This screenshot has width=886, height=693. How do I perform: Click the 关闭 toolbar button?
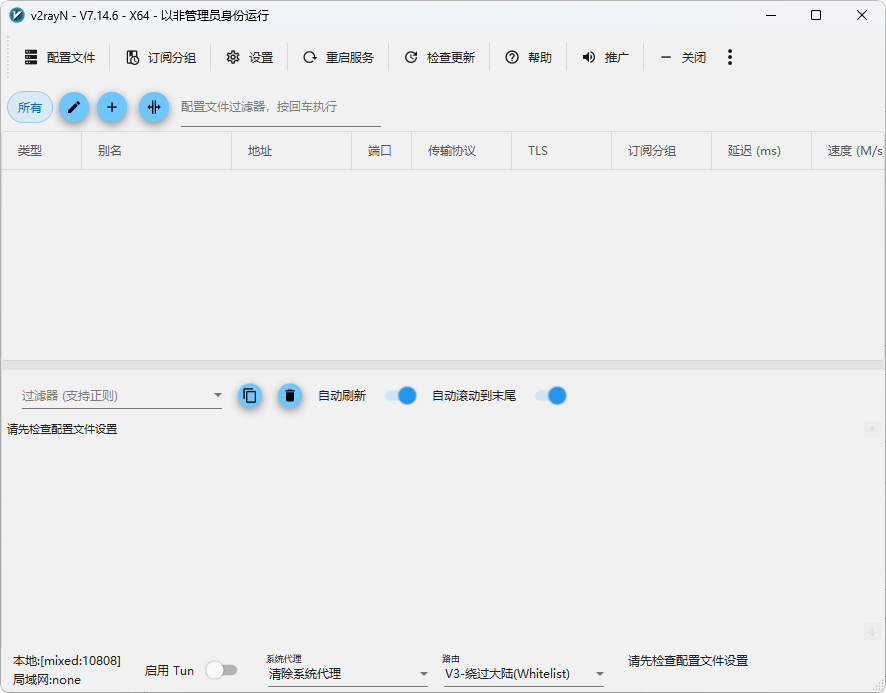pyautogui.click(x=683, y=57)
